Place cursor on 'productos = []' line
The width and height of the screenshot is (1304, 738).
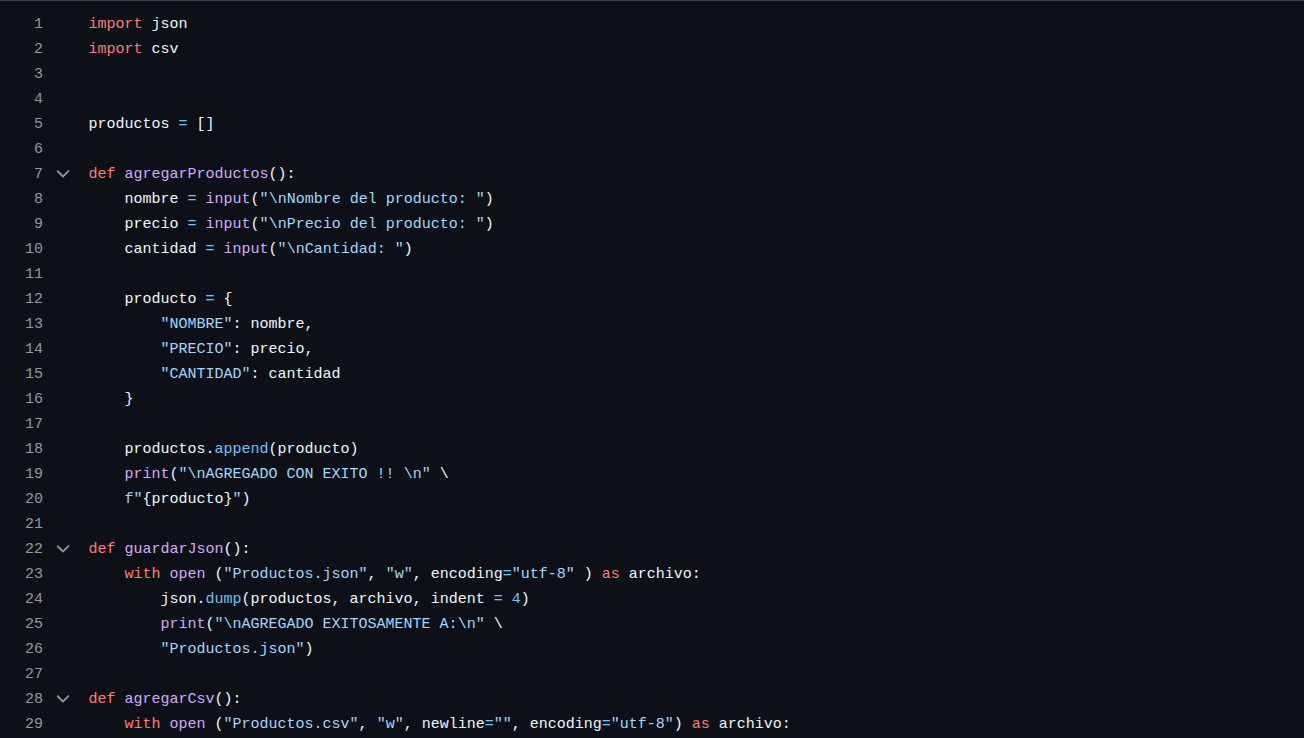click(151, 123)
